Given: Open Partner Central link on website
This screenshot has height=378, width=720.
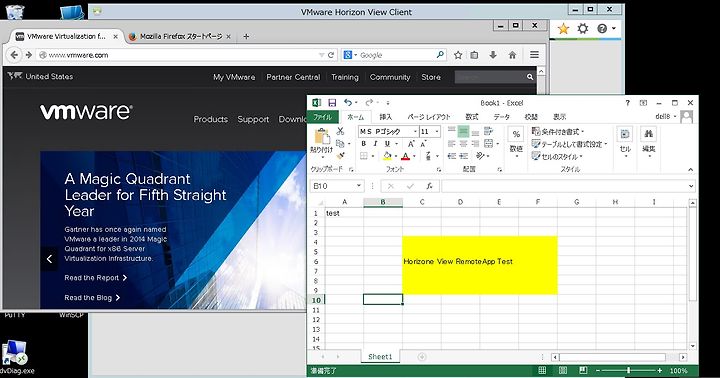Looking at the screenshot, I should click(x=293, y=77).
